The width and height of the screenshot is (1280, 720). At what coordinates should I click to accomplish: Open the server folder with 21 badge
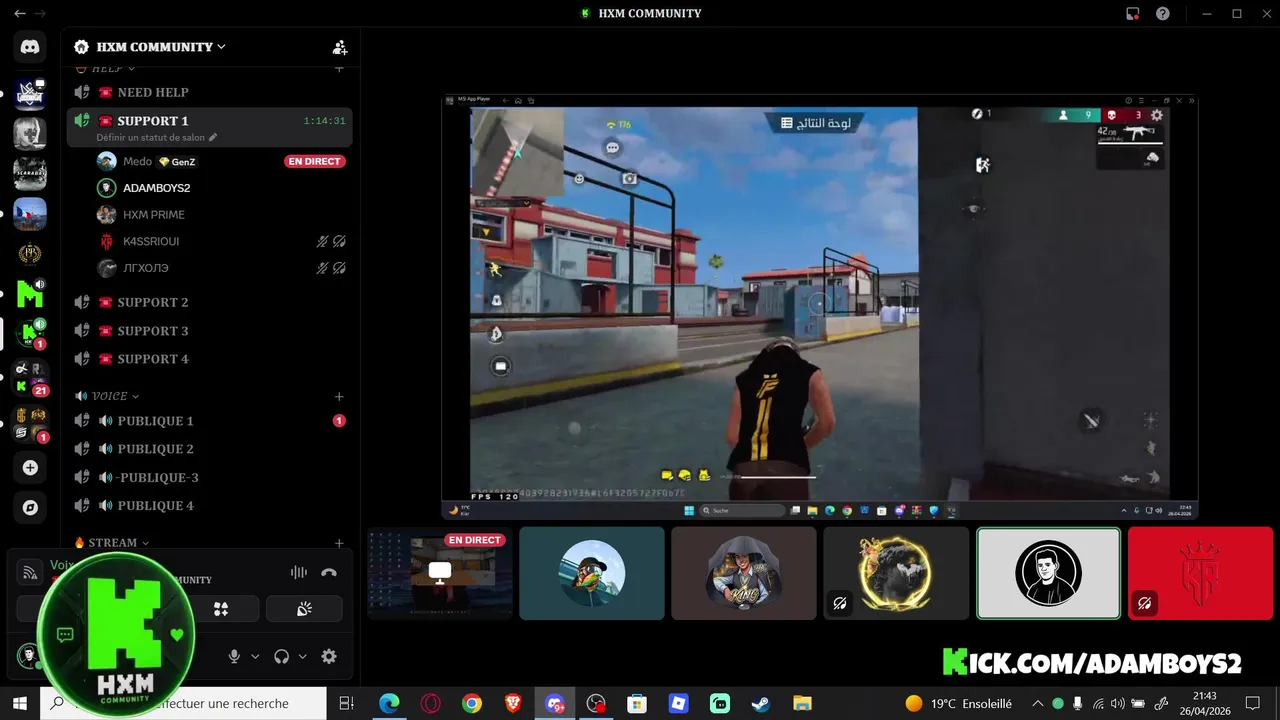tap(30, 378)
